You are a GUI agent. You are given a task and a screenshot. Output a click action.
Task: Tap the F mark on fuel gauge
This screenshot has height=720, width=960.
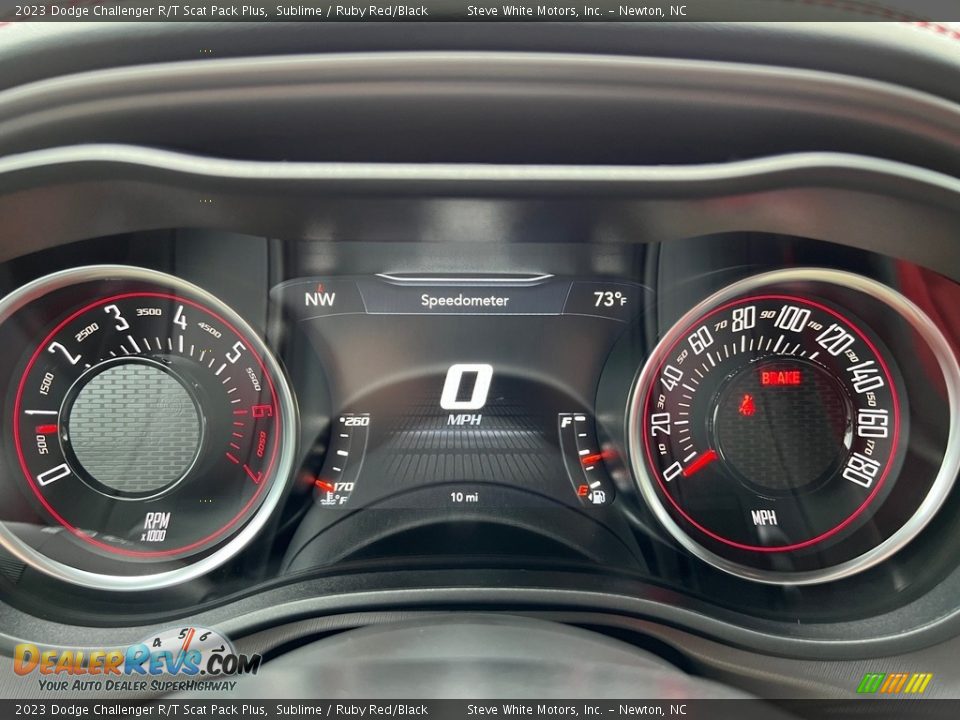point(566,422)
